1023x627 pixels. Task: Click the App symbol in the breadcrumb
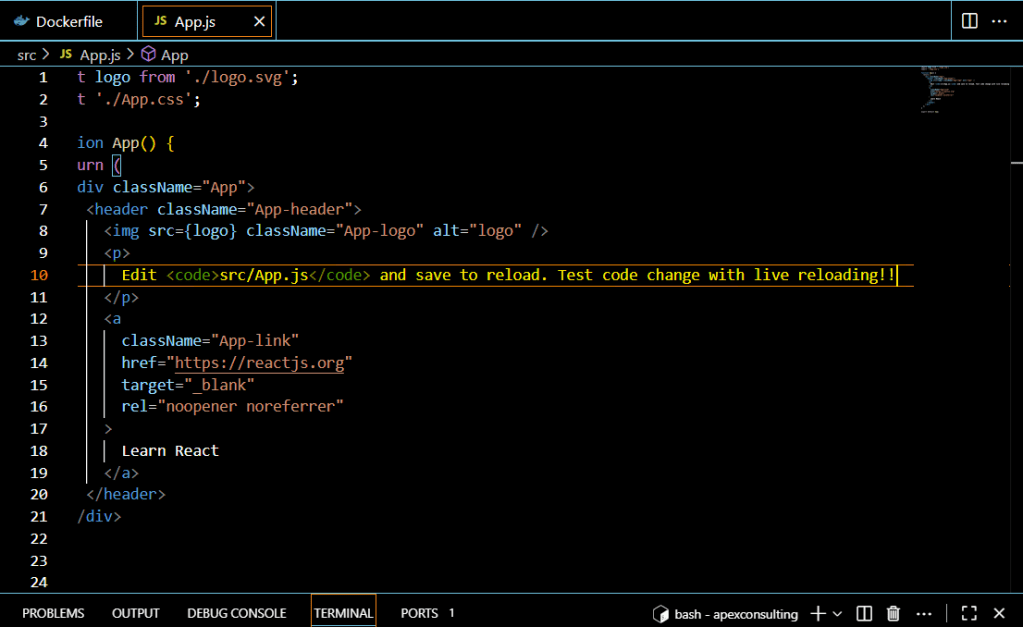[x=174, y=55]
